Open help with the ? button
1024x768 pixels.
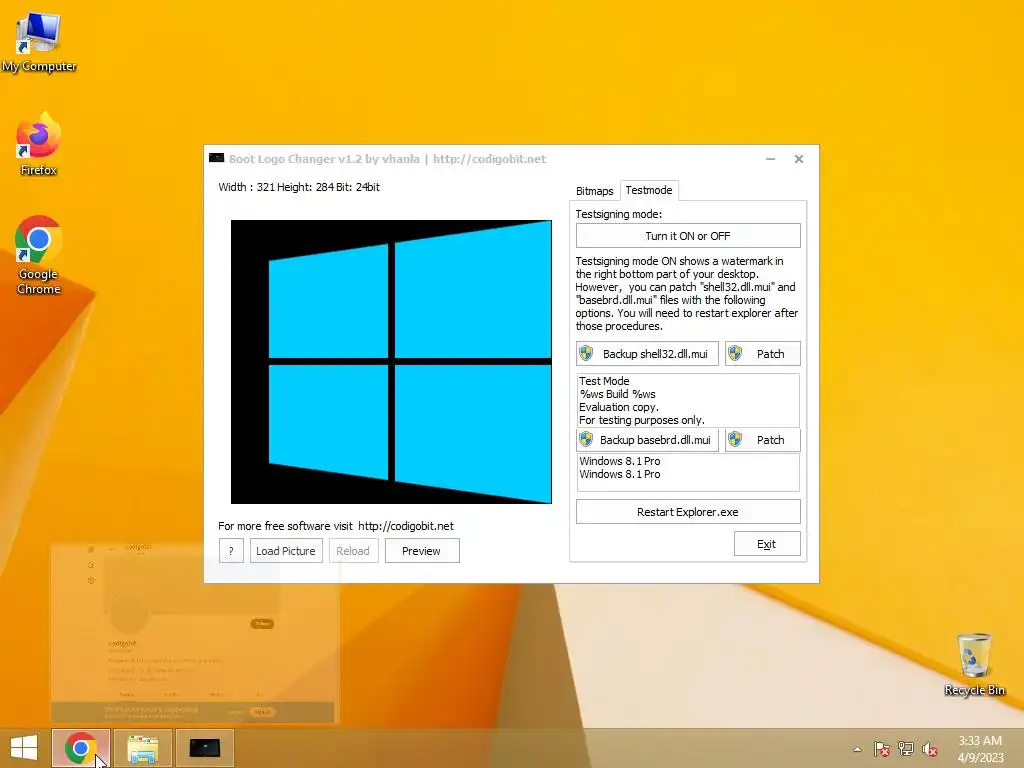(231, 551)
